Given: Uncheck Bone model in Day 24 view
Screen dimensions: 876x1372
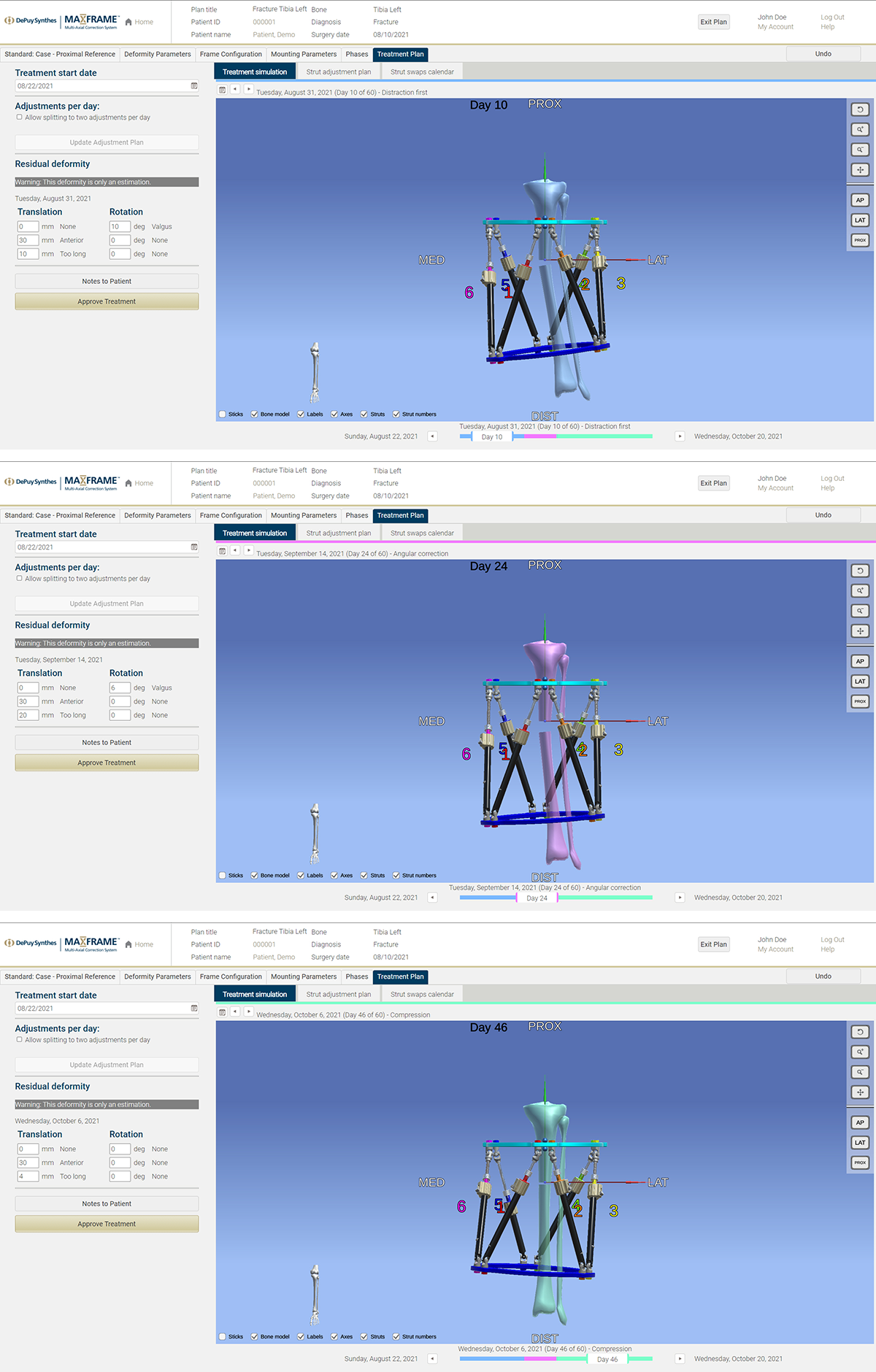Looking at the screenshot, I should coord(255,875).
